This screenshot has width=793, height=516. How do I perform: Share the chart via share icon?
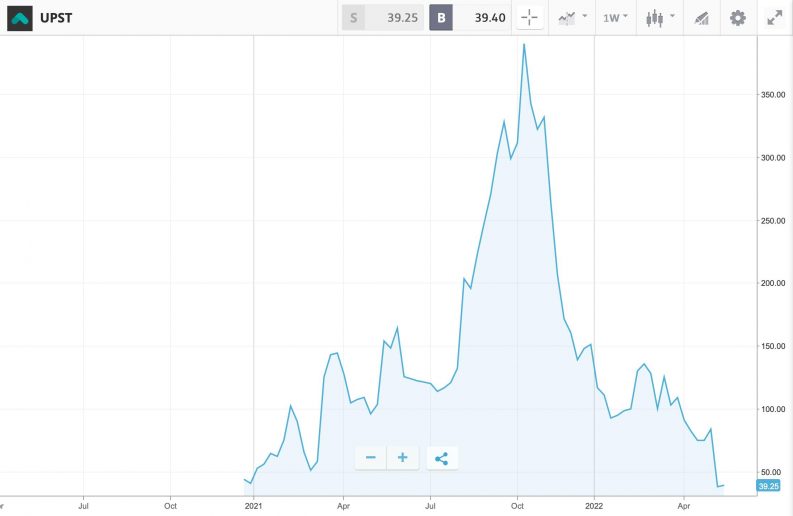(x=442, y=458)
